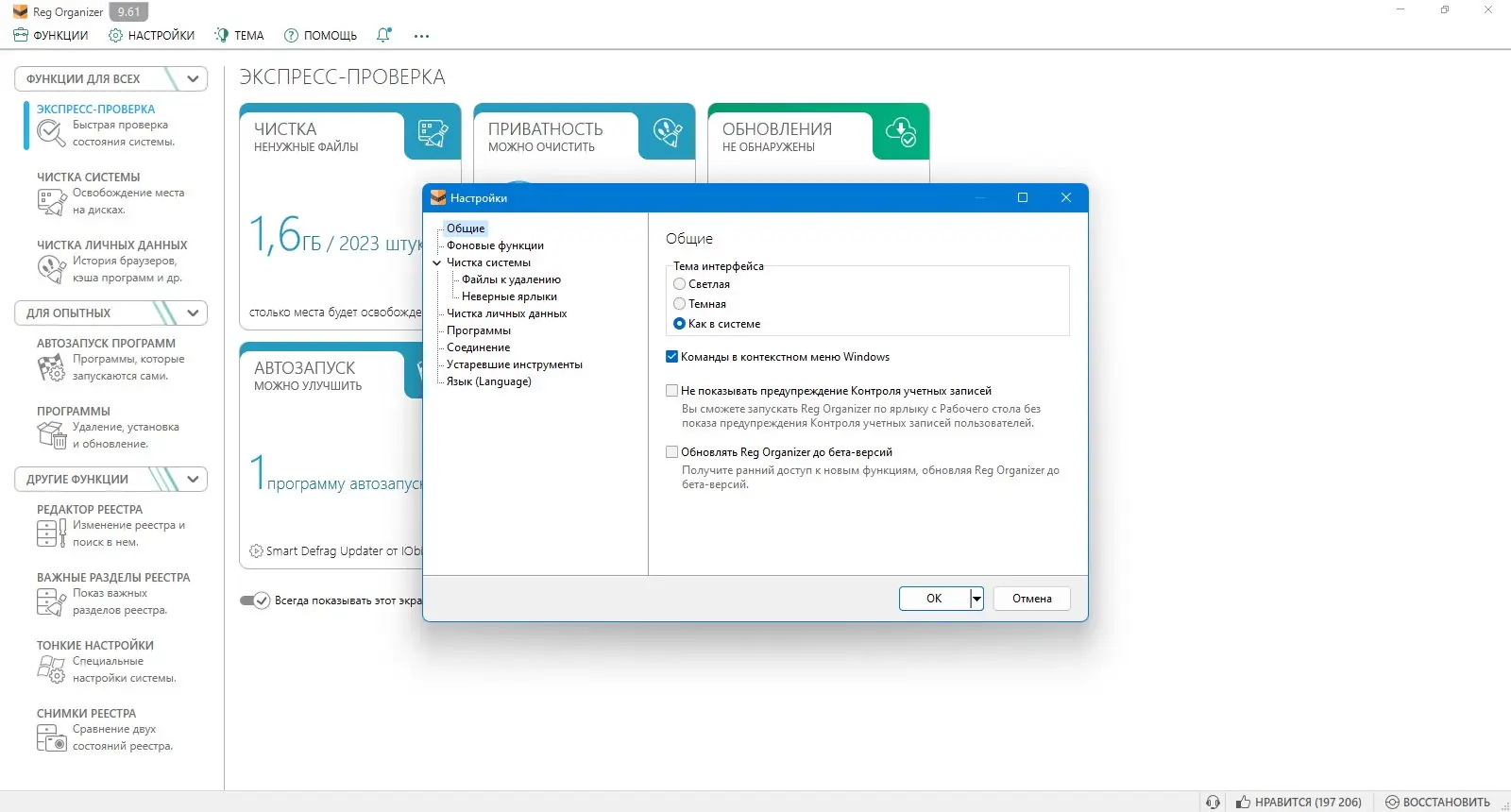Check Не показывать предупреждение Контроля учетных записей
Image resolution: width=1511 pixels, height=812 pixels.
(672, 391)
